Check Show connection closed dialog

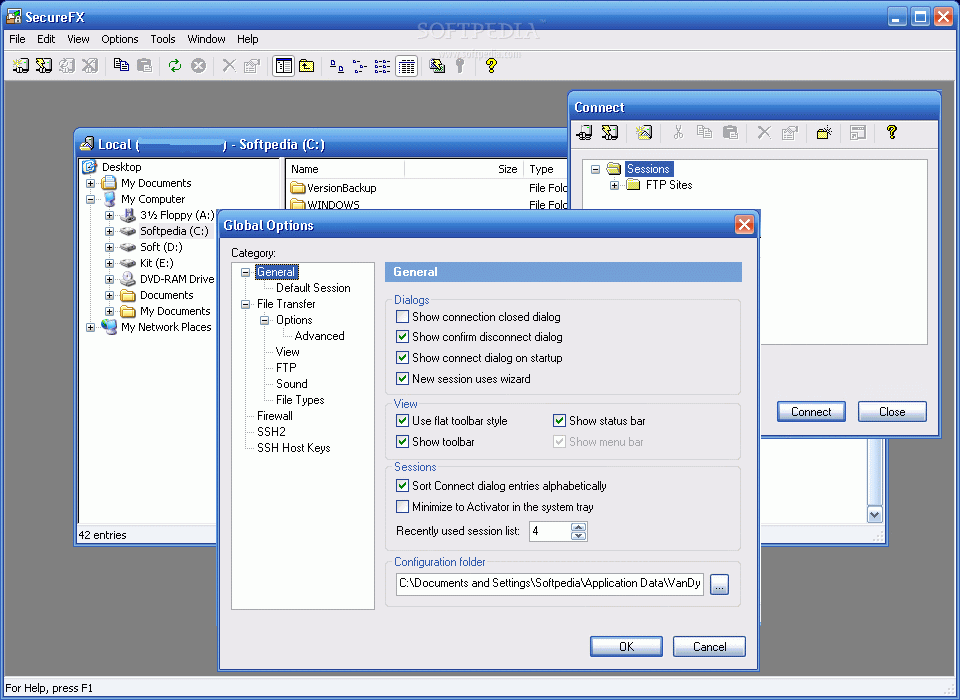402,316
